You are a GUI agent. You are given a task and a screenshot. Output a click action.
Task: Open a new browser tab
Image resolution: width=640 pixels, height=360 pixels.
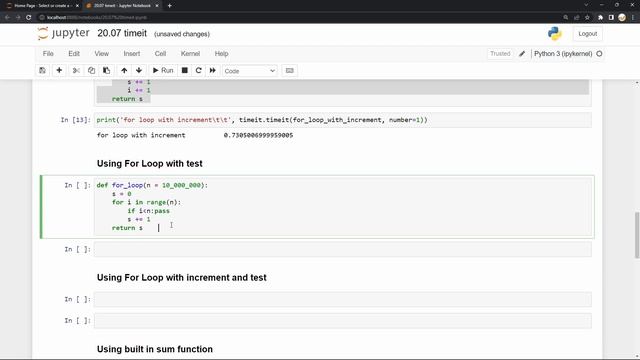click(169, 6)
